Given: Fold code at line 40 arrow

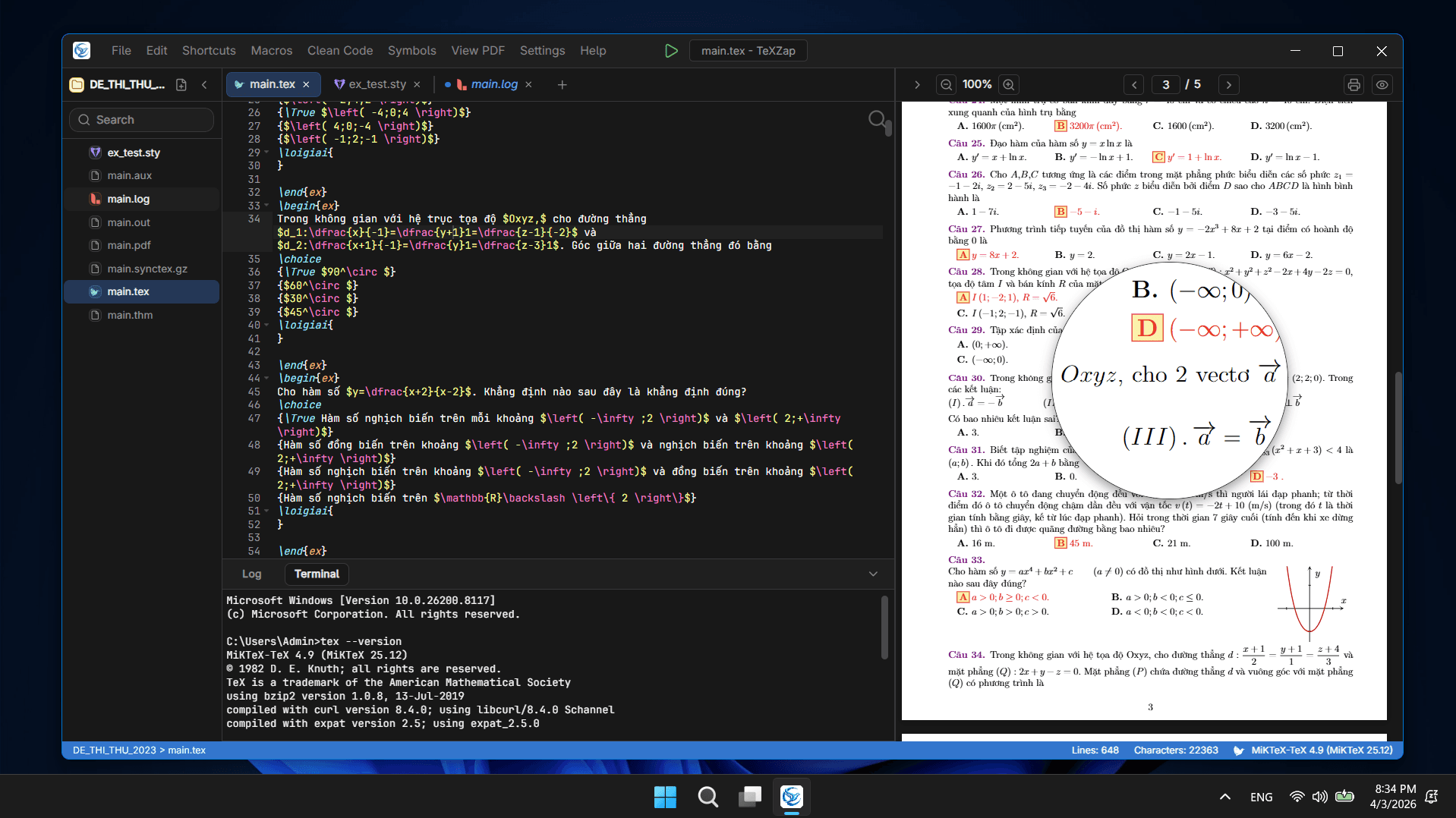Looking at the screenshot, I should tap(266, 325).
